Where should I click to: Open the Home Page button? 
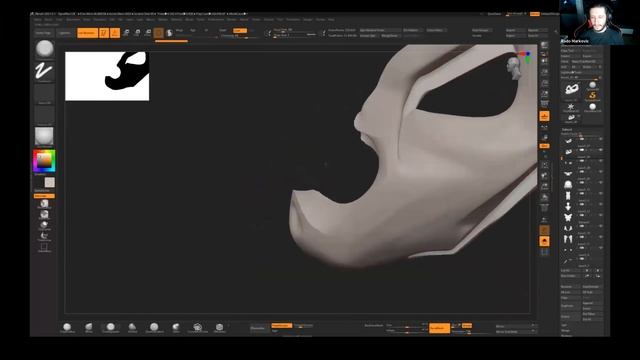pos(43,33)
